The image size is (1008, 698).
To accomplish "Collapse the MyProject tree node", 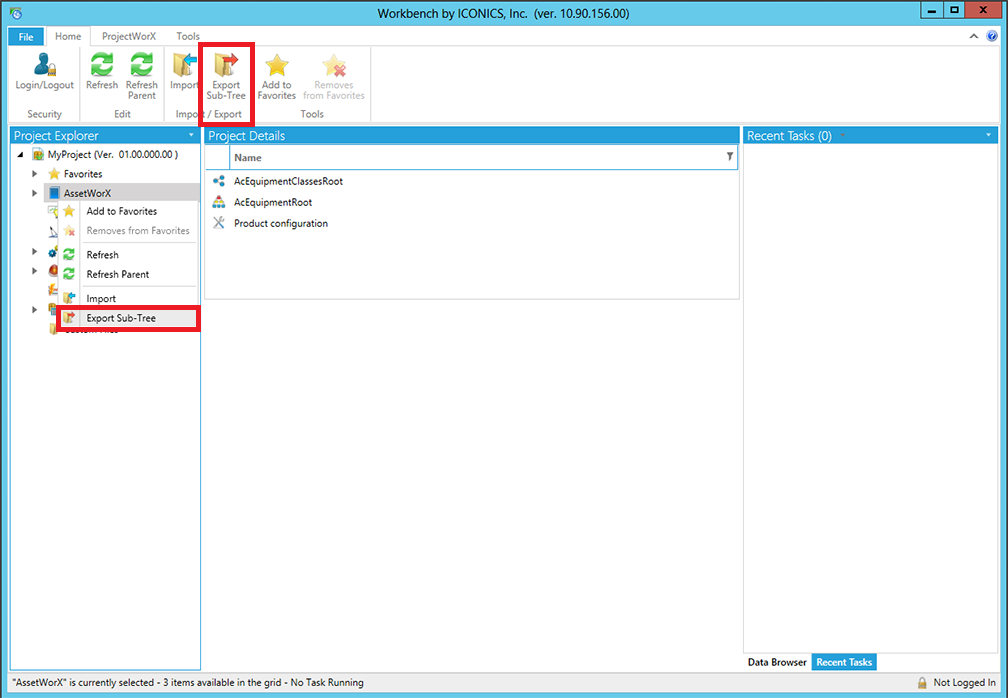I will tap(22, 155).
